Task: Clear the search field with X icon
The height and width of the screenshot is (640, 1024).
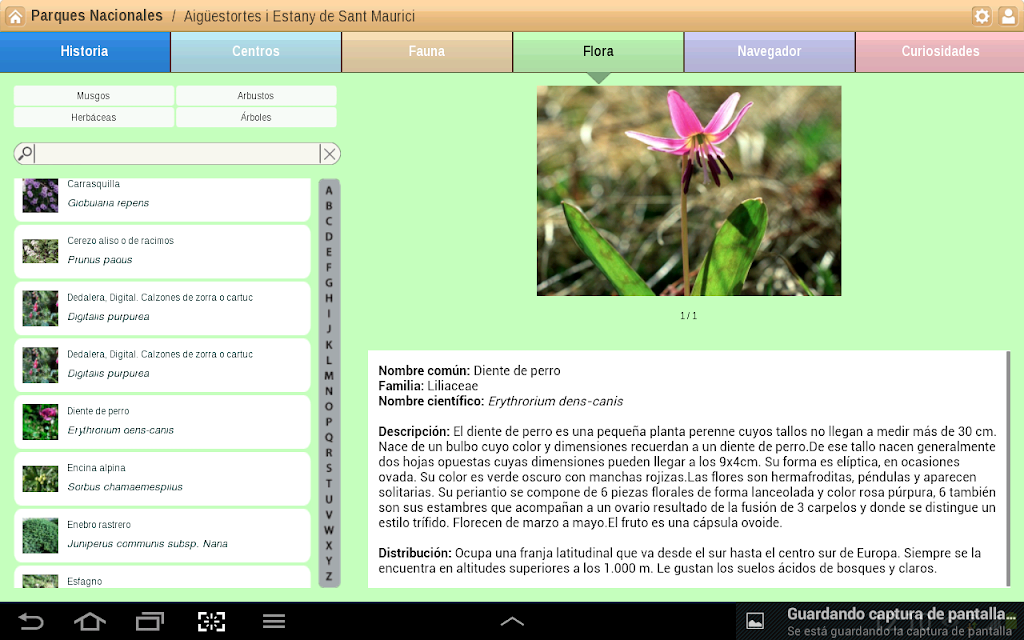Action: (329, 154)
